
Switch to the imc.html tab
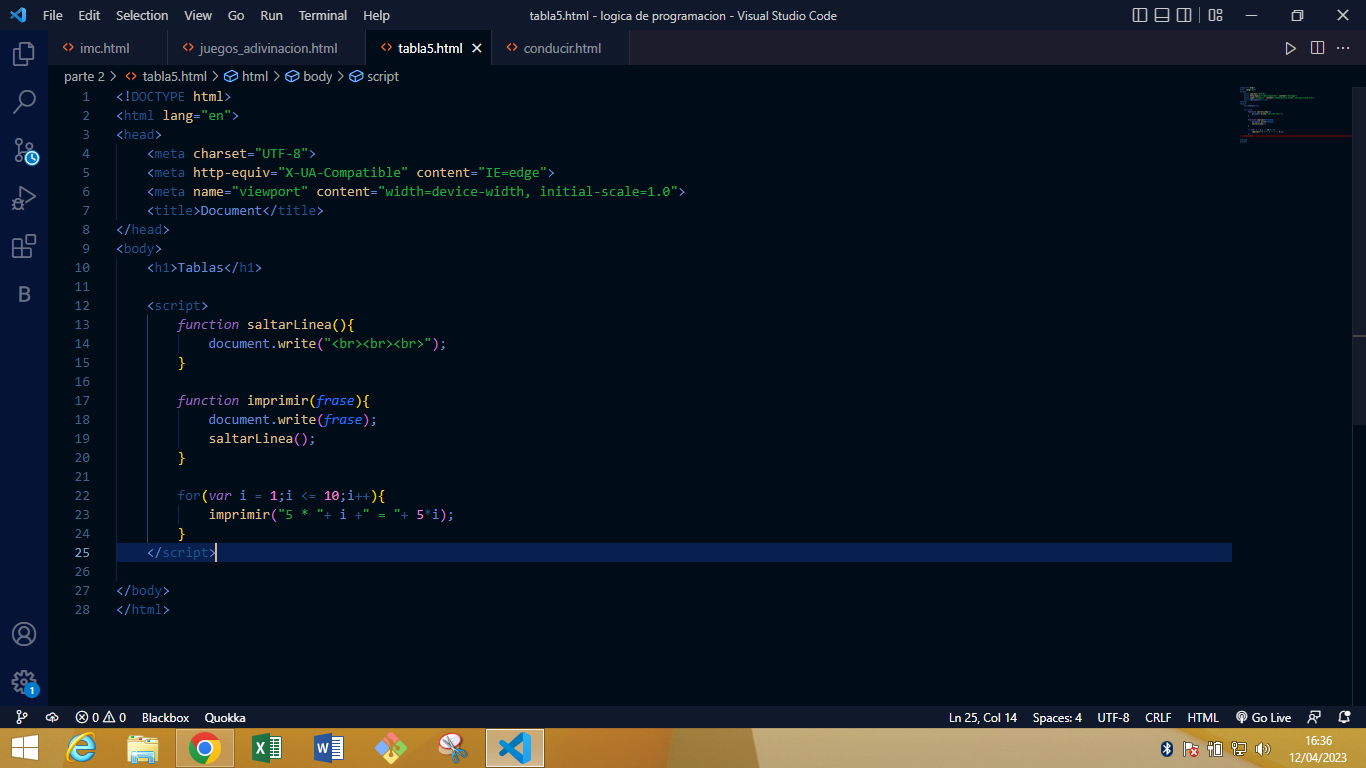[108, 48]
